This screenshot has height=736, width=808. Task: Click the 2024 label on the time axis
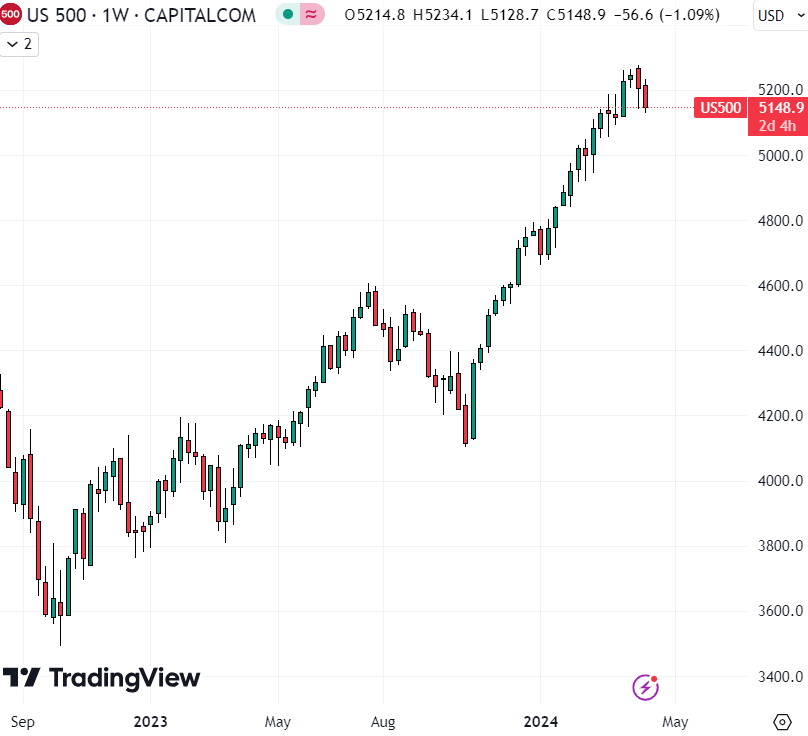(x=541, y=721)
